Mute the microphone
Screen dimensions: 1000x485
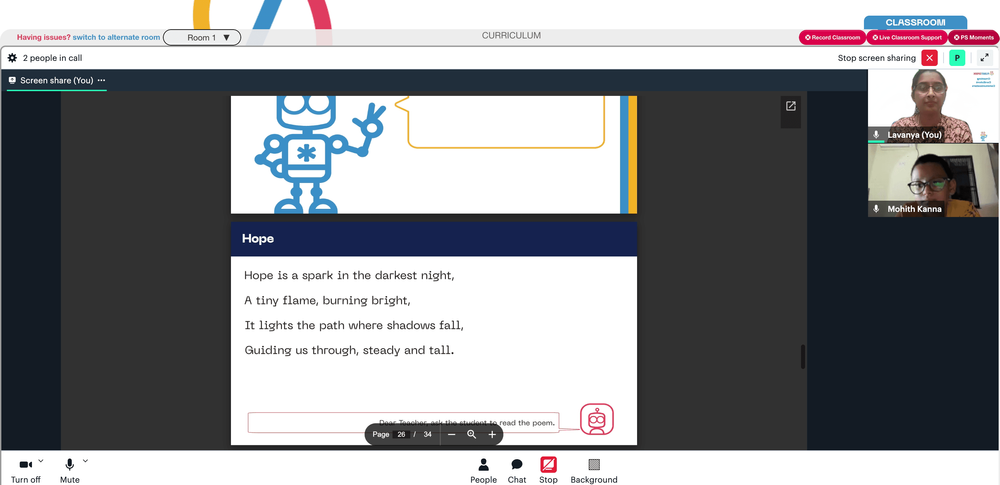coord(70,471)
